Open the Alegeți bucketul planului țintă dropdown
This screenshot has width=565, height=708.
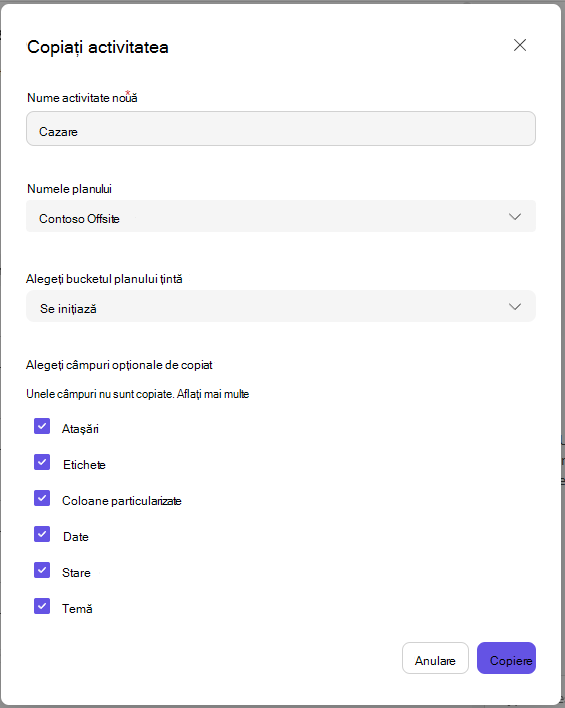[281, 306]
